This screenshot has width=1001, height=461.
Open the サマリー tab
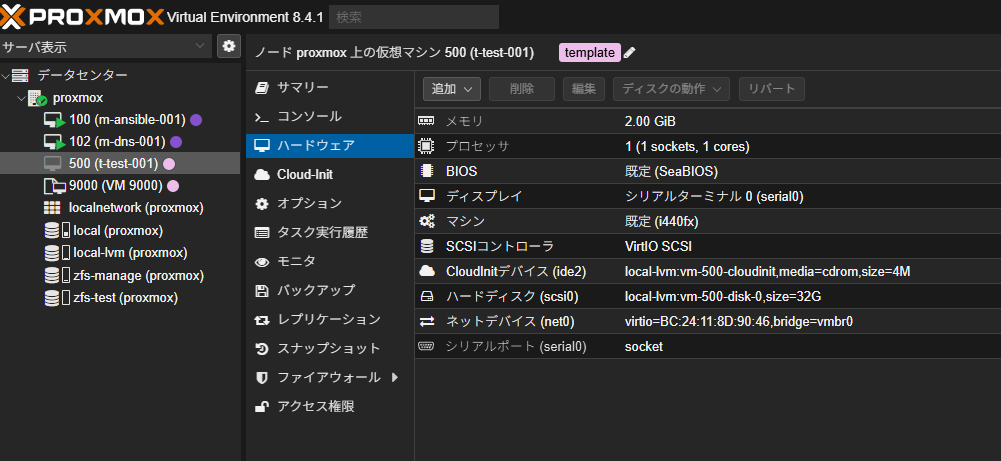point(330,87)
